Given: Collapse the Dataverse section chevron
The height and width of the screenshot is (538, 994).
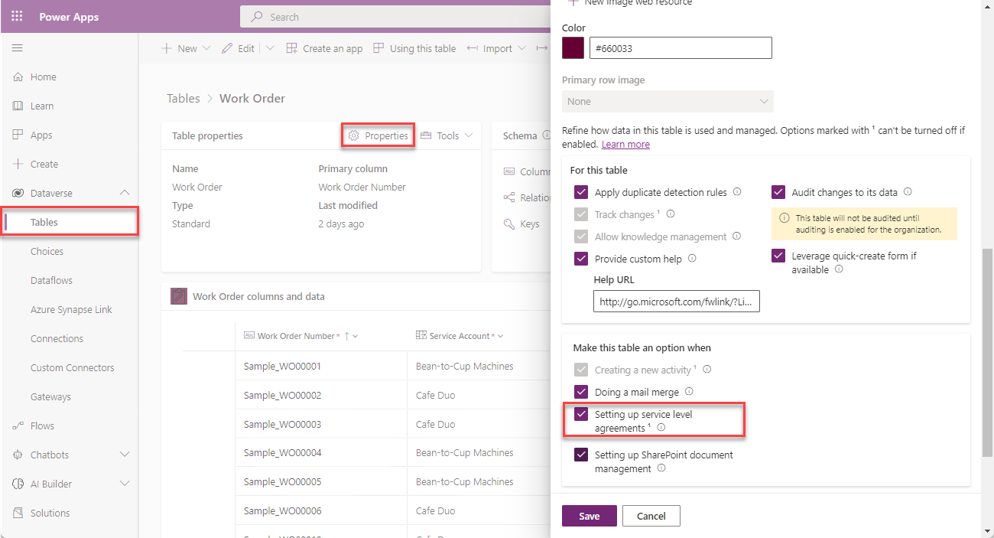Looking at the screenshot, I should 124,193.
